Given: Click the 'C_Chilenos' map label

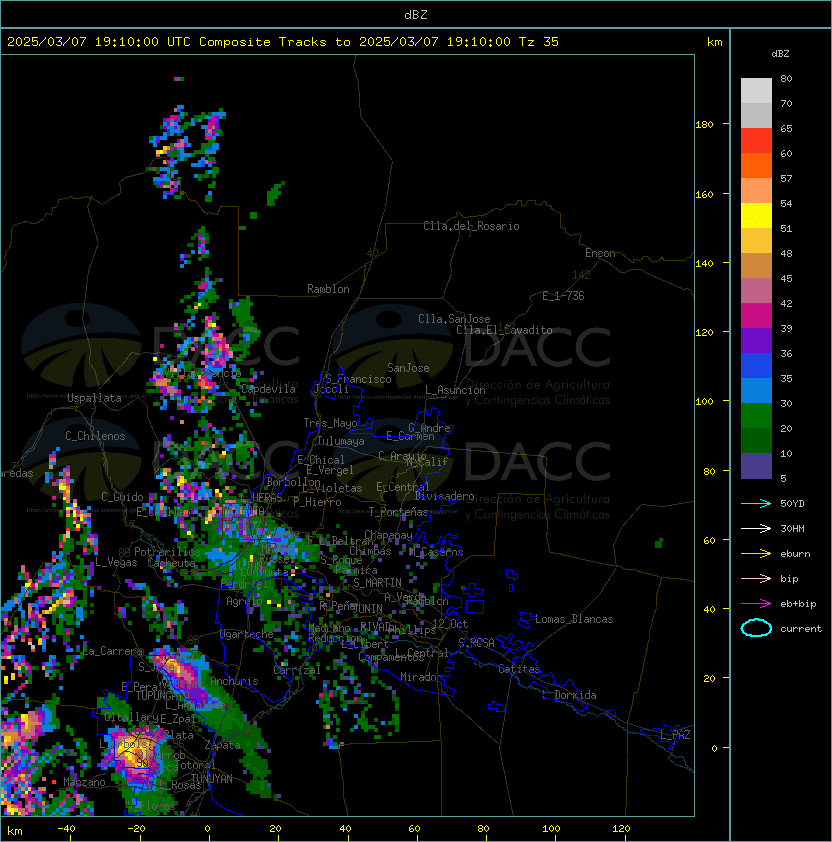Looking at the screenshot, I should click(x=95, y=436).
